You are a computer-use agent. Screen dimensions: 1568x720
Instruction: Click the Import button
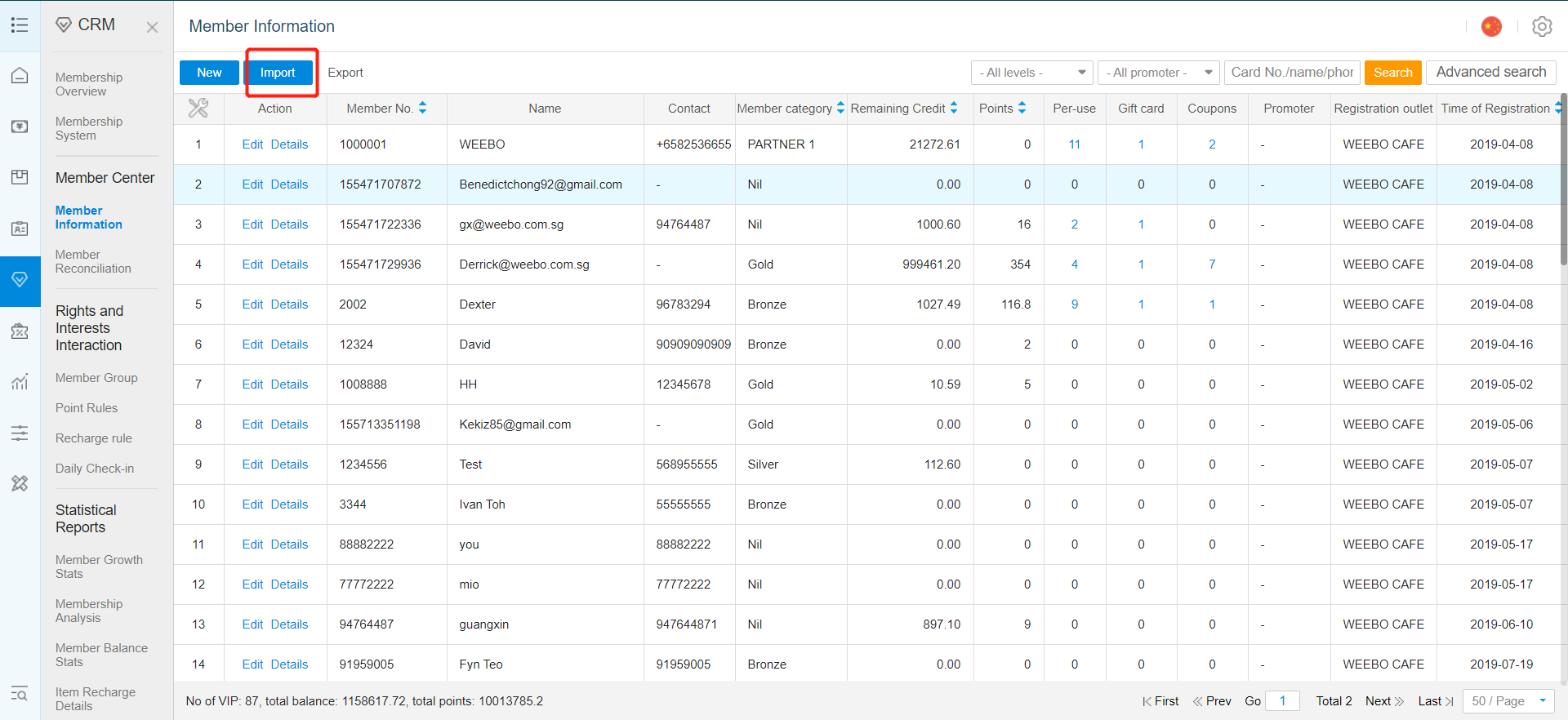tap(278, 73)
